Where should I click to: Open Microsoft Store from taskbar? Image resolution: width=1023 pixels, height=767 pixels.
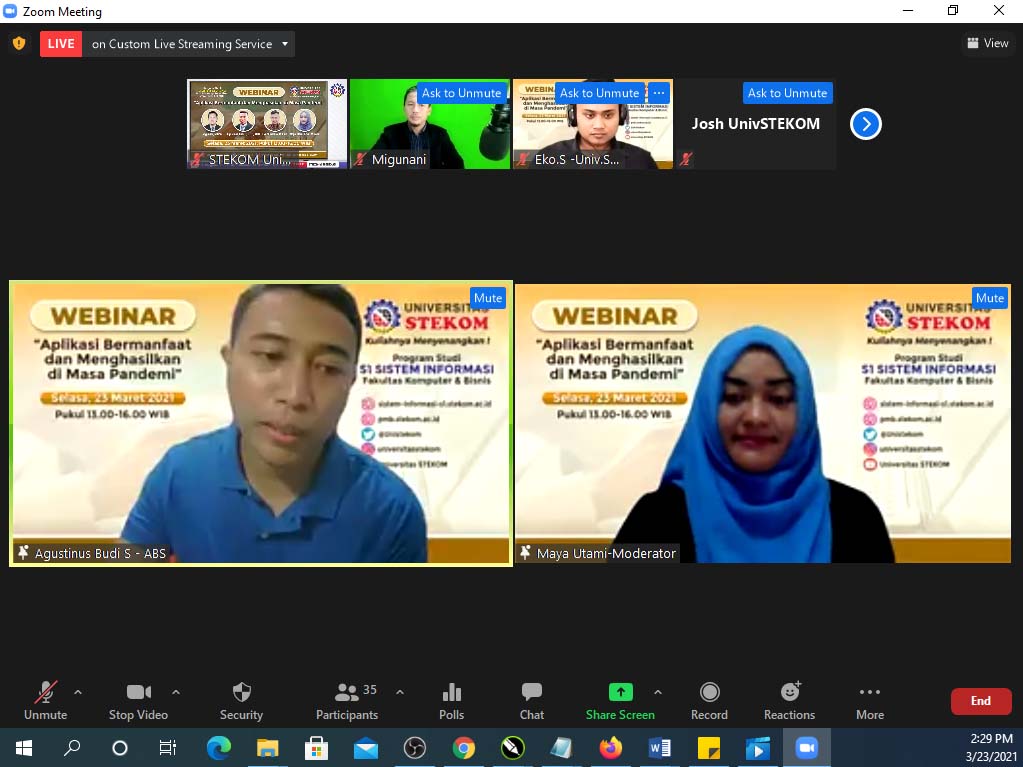pyautogui.click(x=316, y=747)
